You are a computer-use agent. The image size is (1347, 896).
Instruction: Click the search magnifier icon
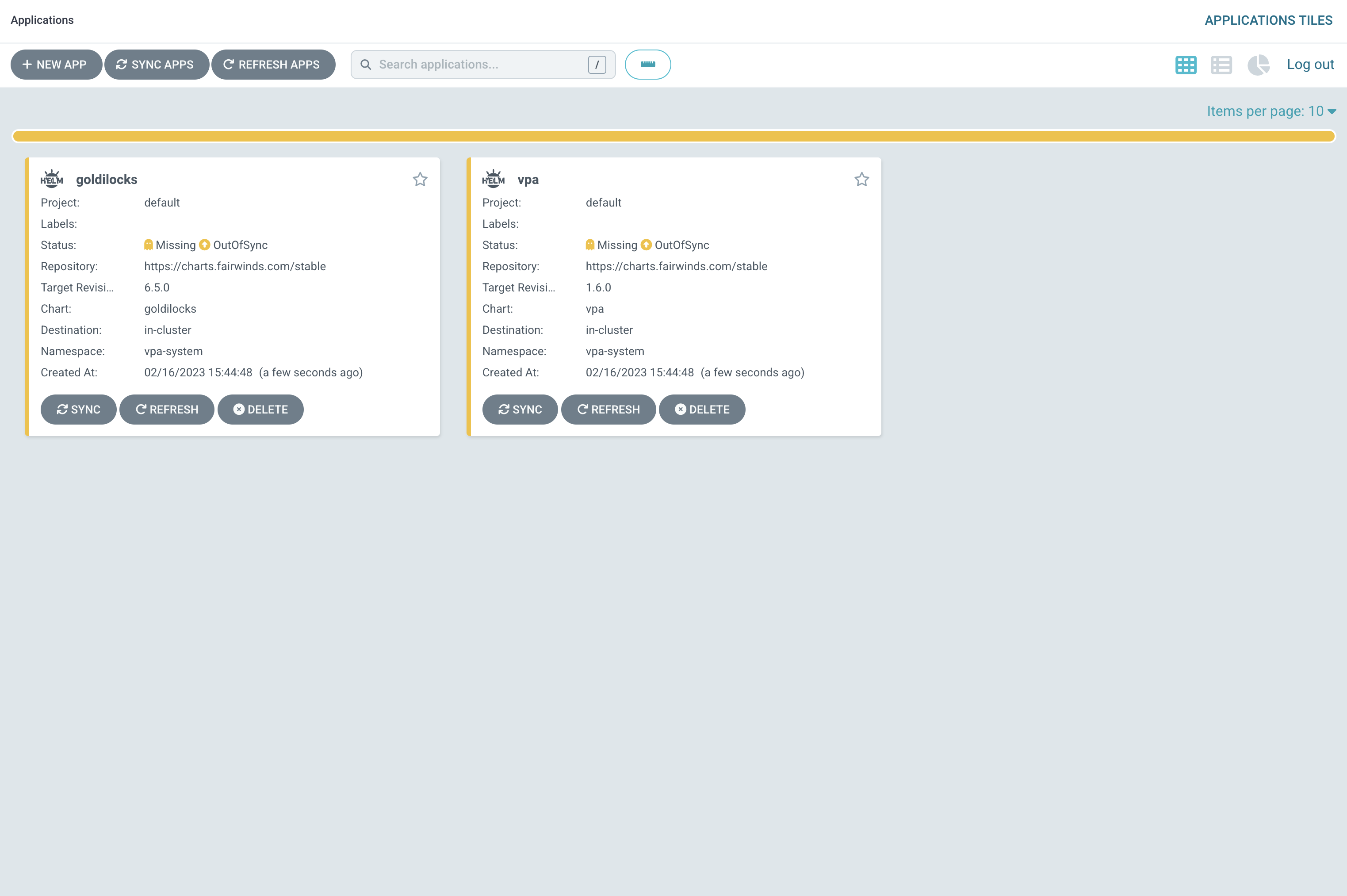(366, 65)
